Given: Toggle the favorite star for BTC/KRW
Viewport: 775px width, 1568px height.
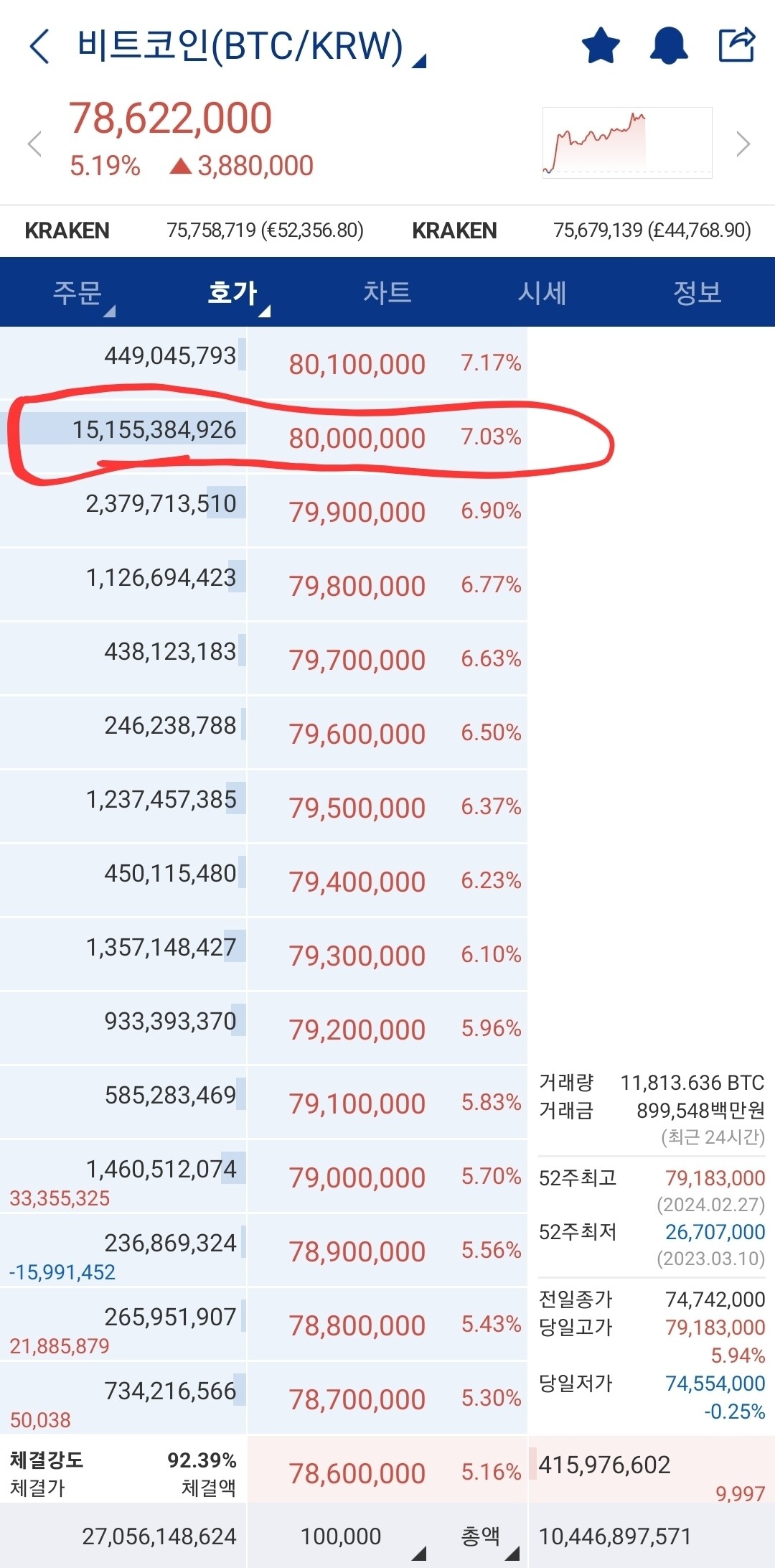Looking at the screenshot, I should [600, 45].
